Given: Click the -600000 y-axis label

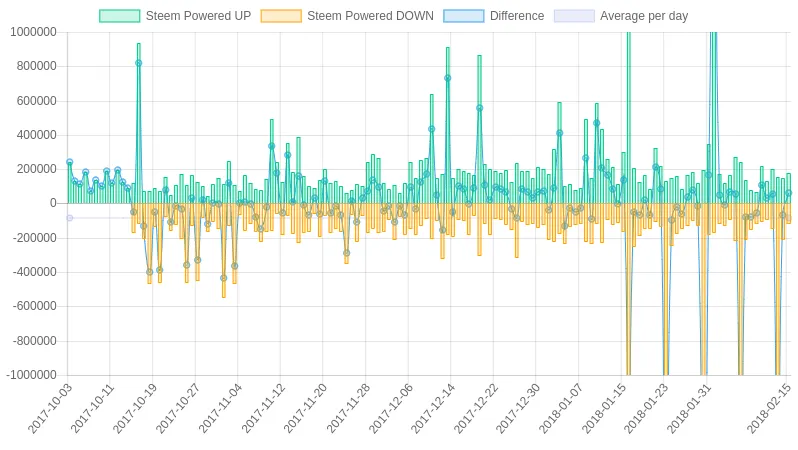Looking at the screenshot, I should pos(35,306).
